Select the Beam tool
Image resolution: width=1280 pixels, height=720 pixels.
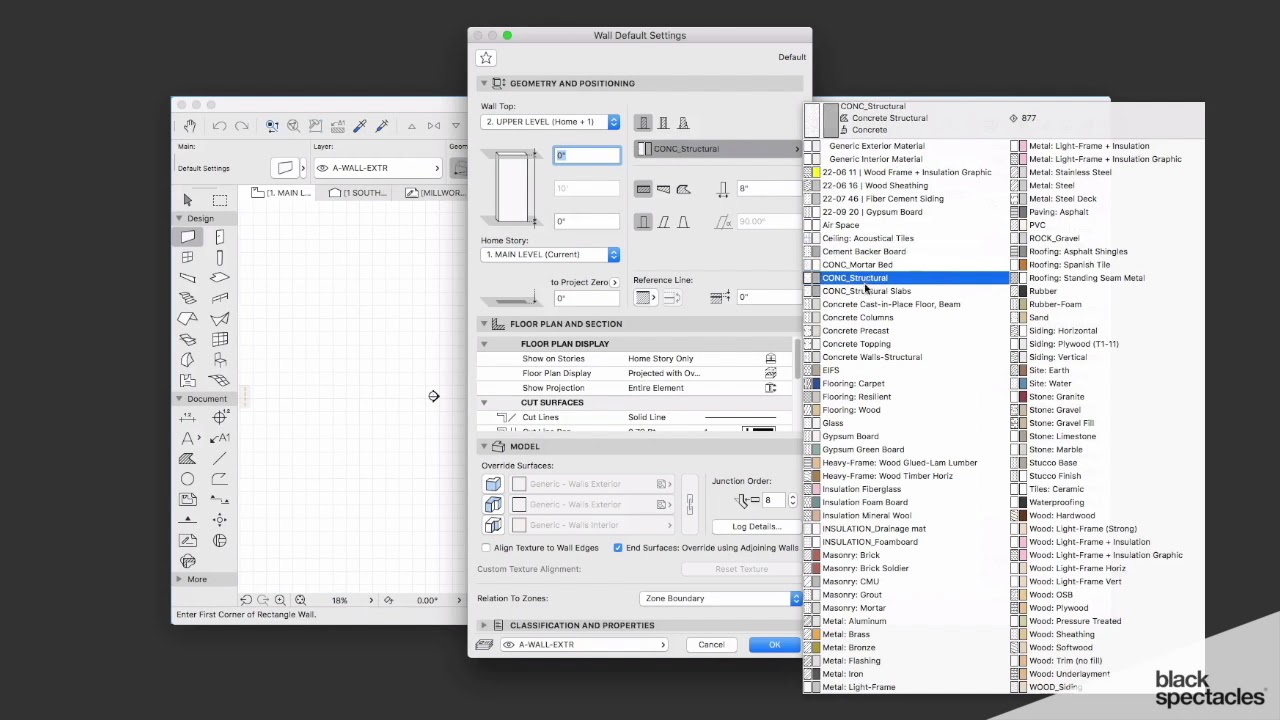pos(188,277)
